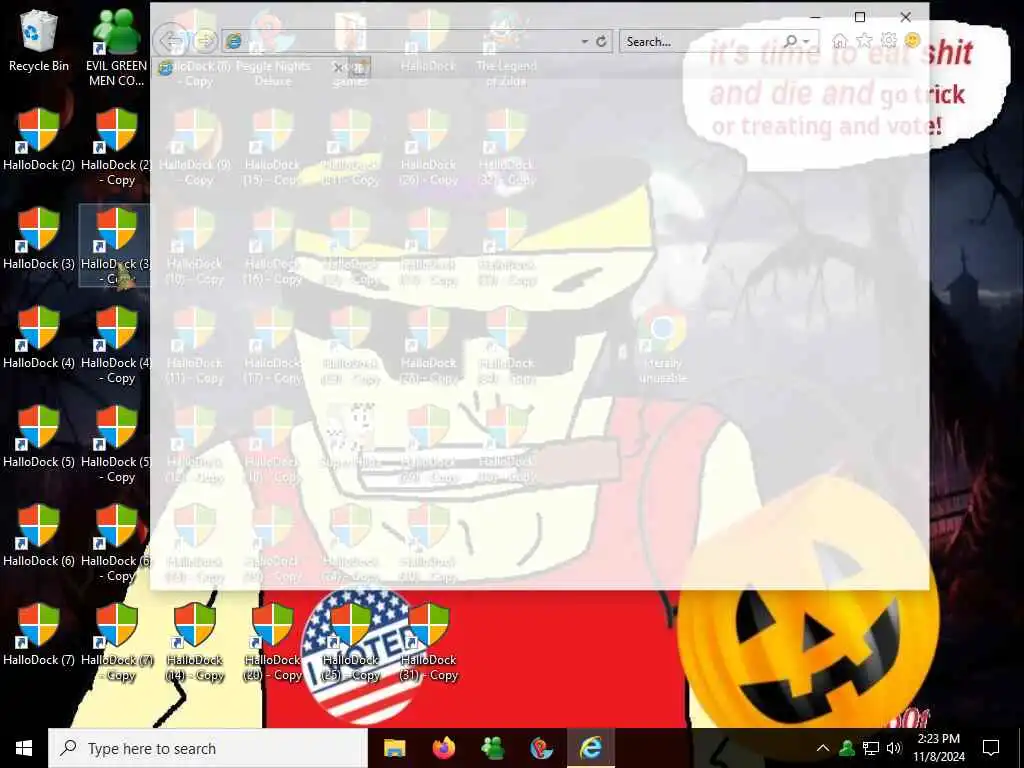Select the HalloDock (6) desktop shortcut

[x=39, y=536]
